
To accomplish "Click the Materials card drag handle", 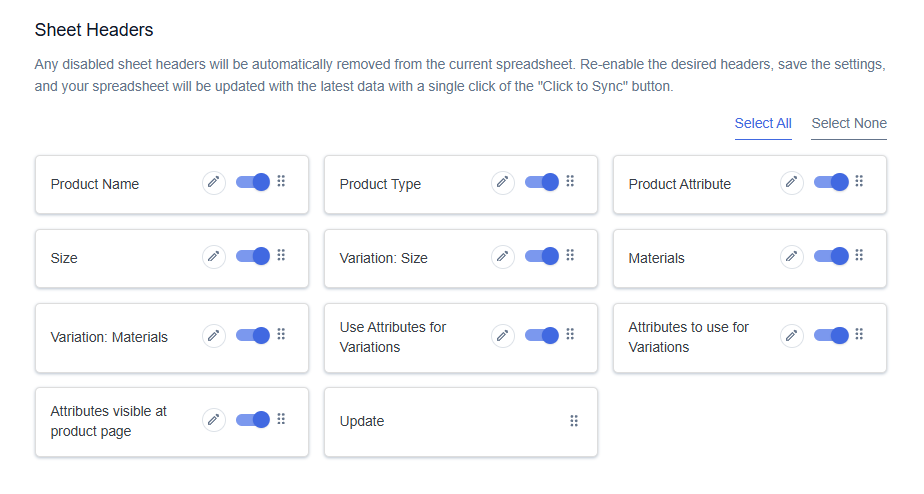I will [x=859, y=255].
